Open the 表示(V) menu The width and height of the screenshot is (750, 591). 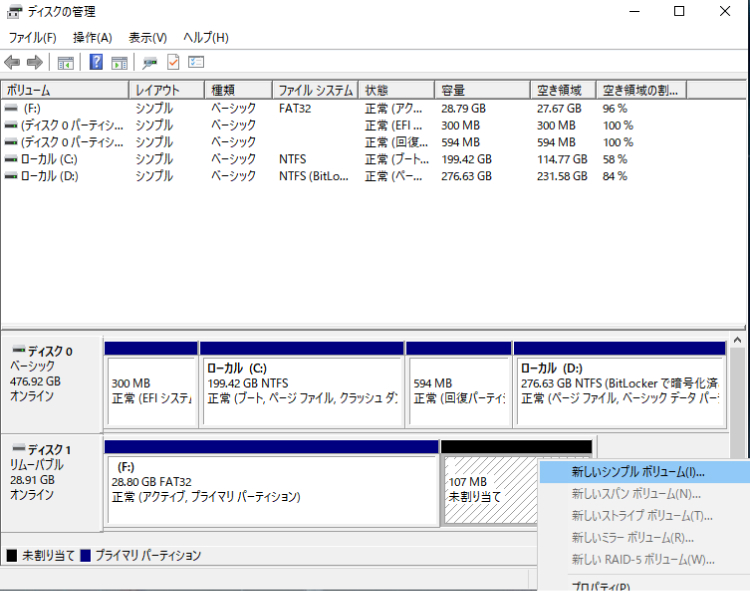click(147, 38)
